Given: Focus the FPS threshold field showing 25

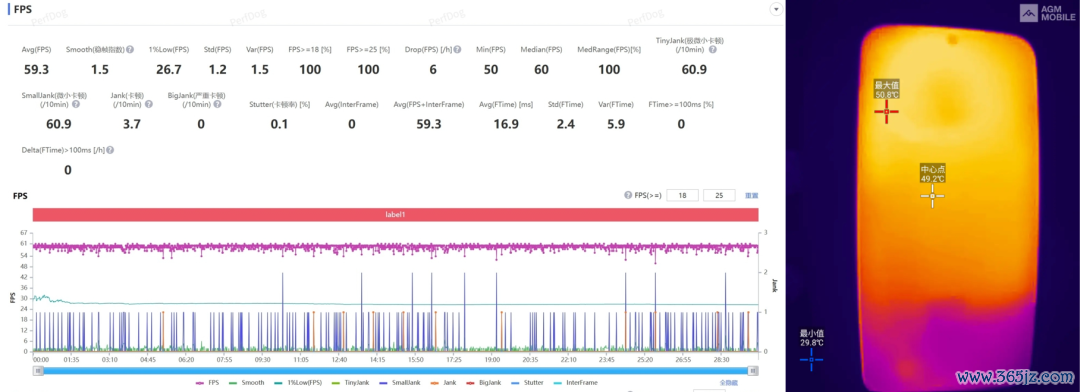Looking at the screenshot, I should coord(719,196).
